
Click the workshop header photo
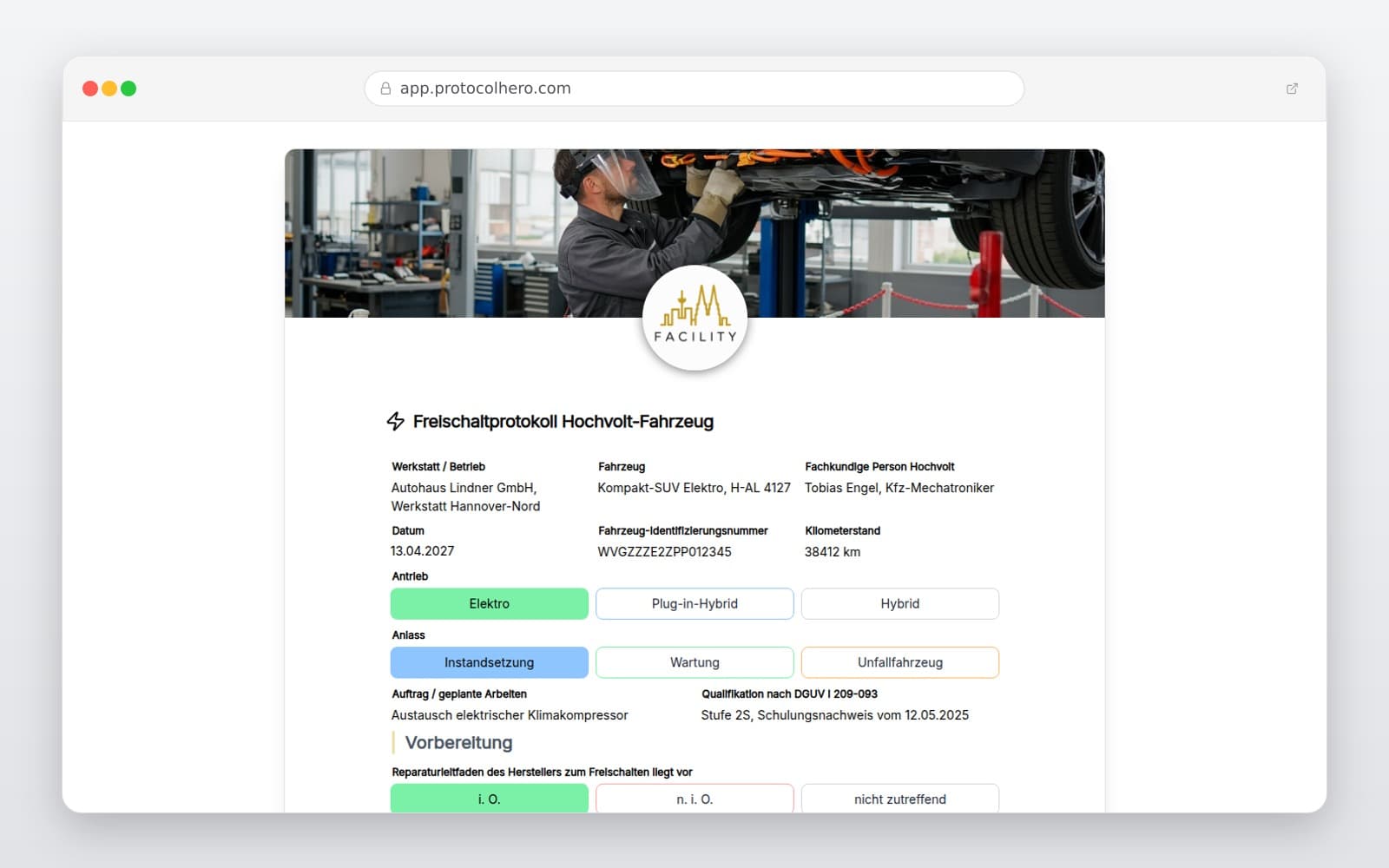point(694,233)
